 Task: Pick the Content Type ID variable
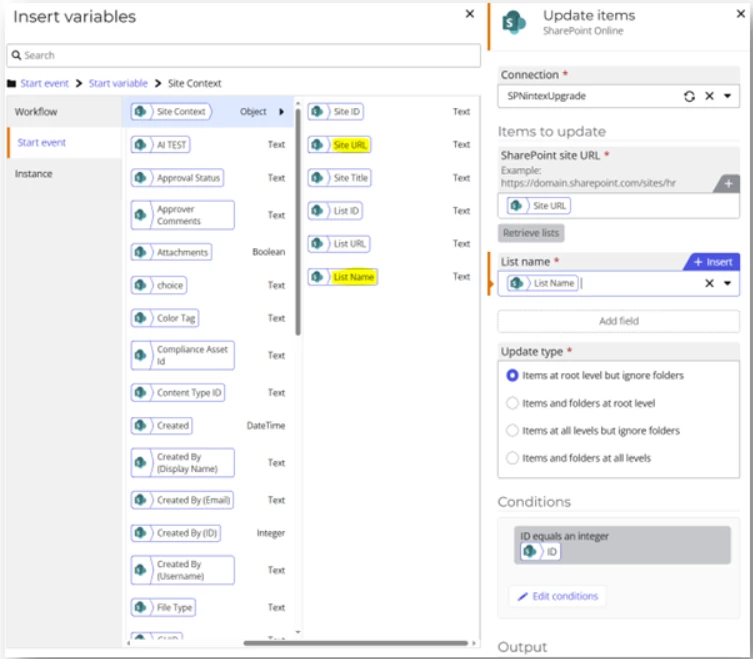pos(178,392)
